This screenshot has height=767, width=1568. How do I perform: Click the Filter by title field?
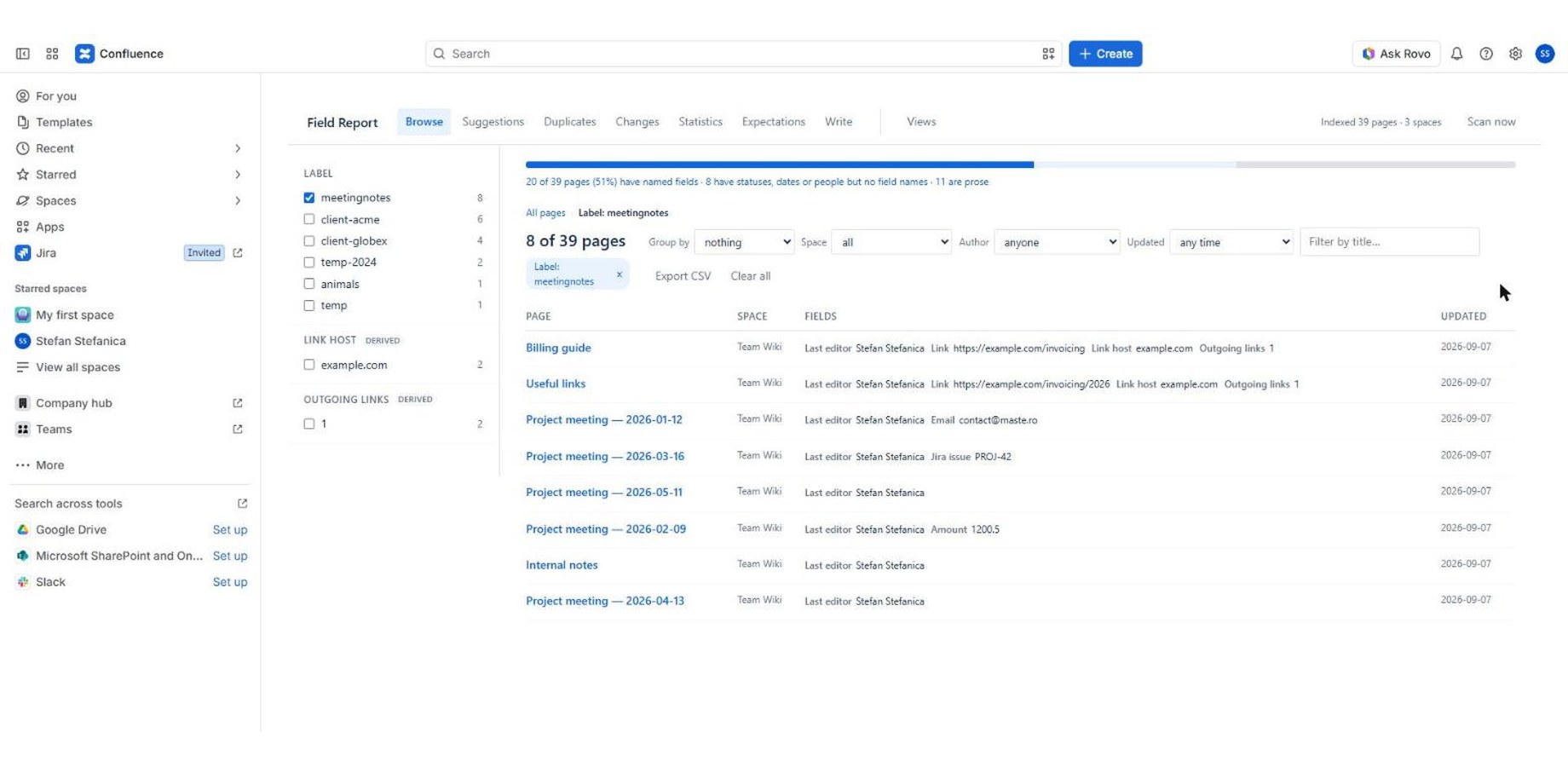pyautogui.click(x=1389, y=242)
